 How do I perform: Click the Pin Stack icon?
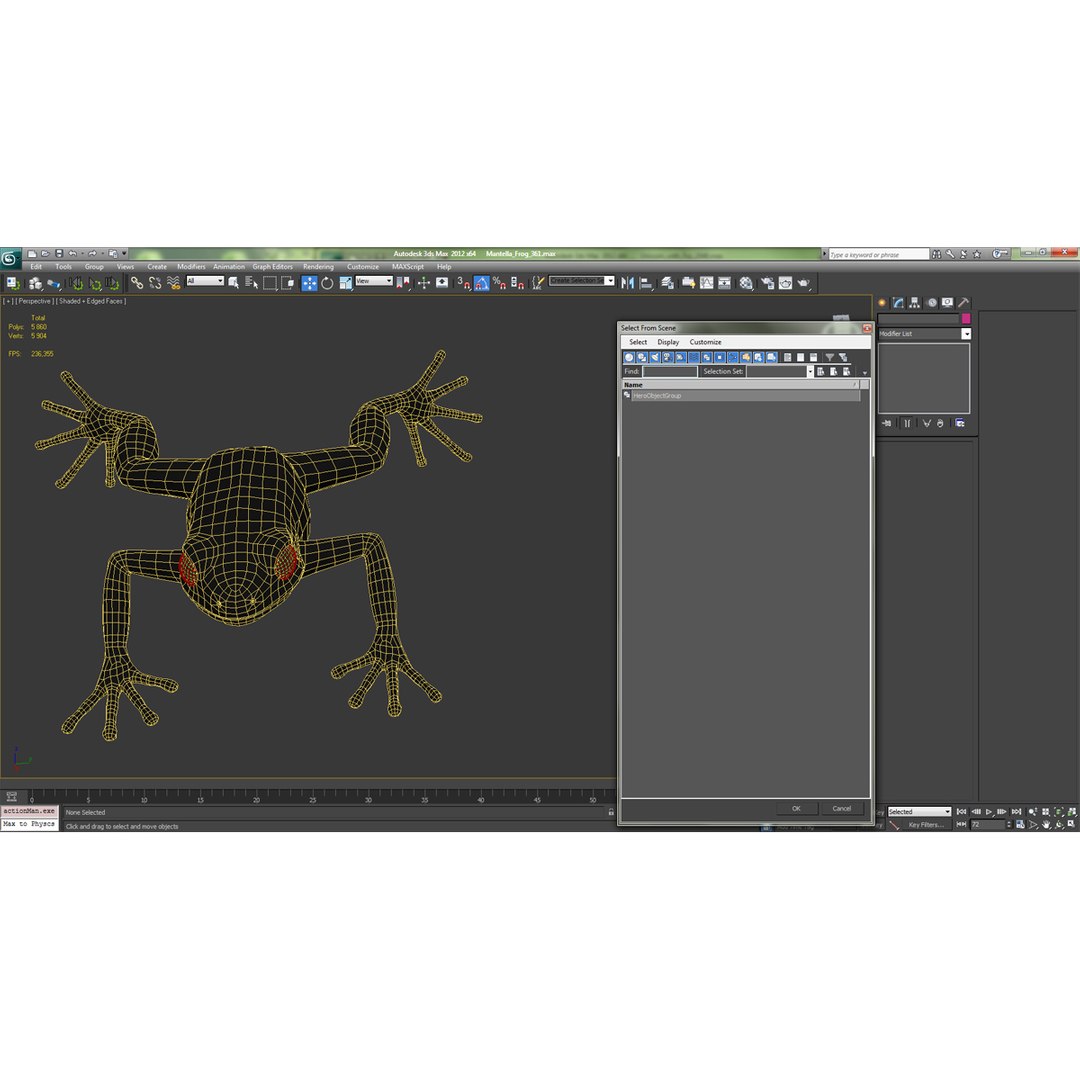point(887,423)
